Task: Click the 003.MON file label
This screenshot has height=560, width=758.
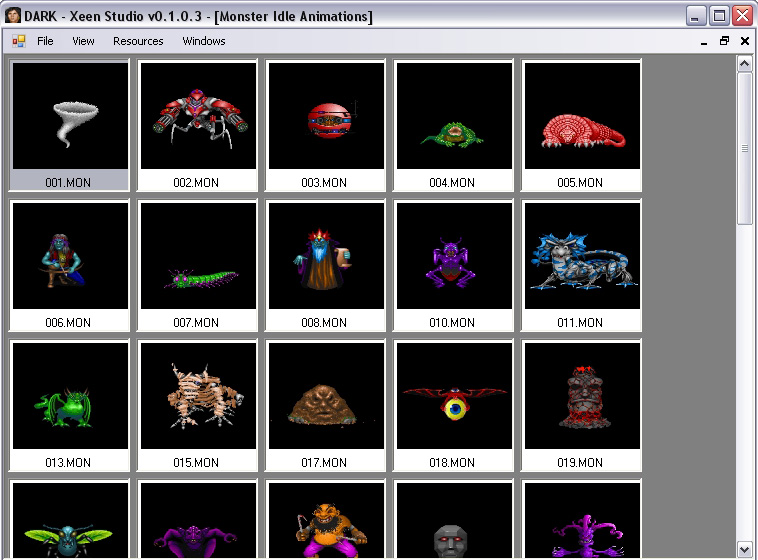Action: point(324,183)
